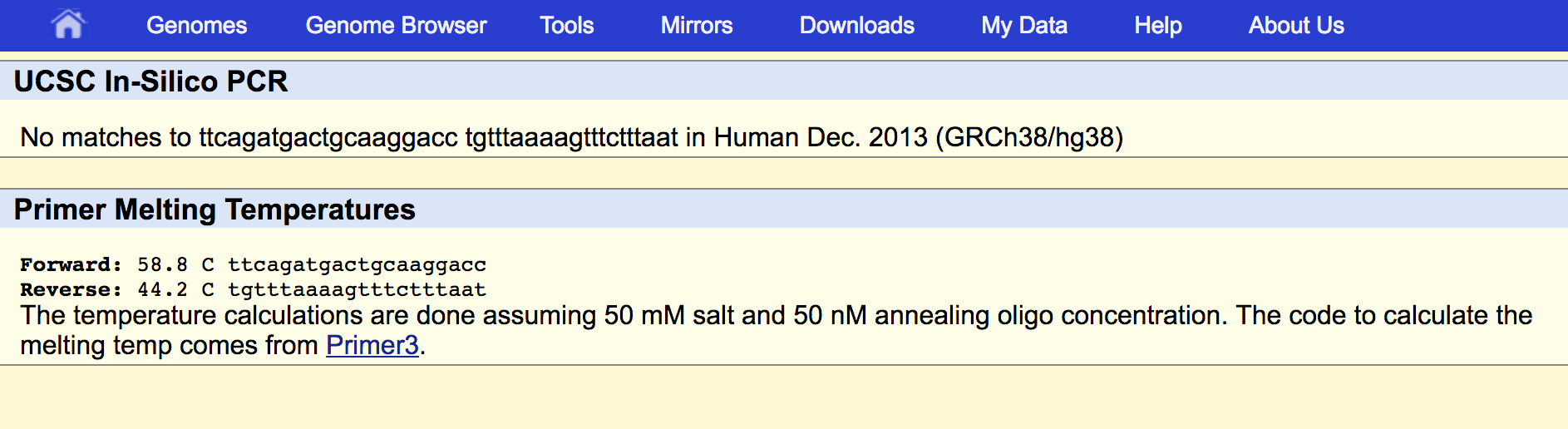
Task: Click the Primer Melting Temperatures heading
Action: tap(214, 210)
